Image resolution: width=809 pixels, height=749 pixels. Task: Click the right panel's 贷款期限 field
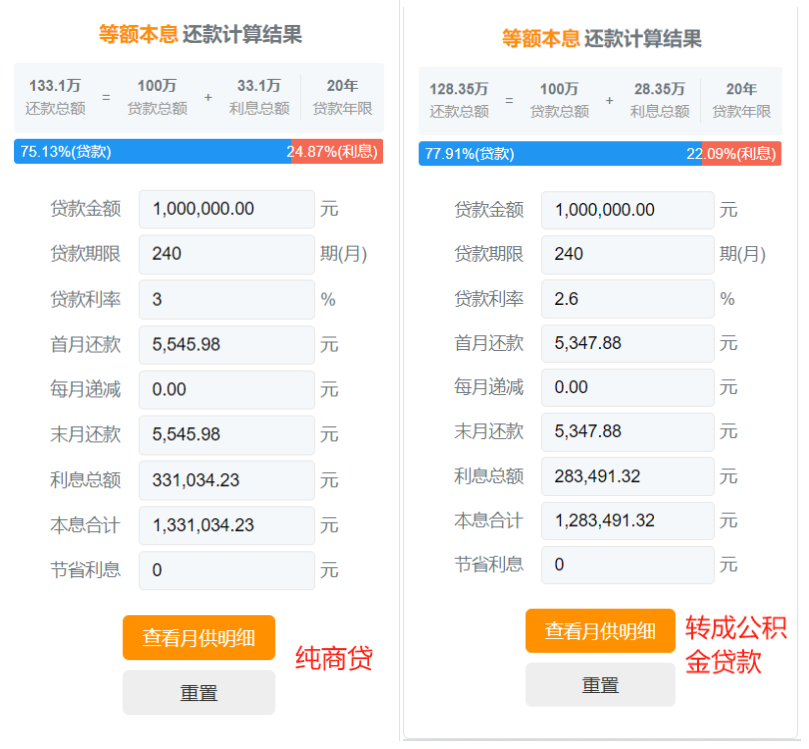pyautogui.click(x=627, y=254)
